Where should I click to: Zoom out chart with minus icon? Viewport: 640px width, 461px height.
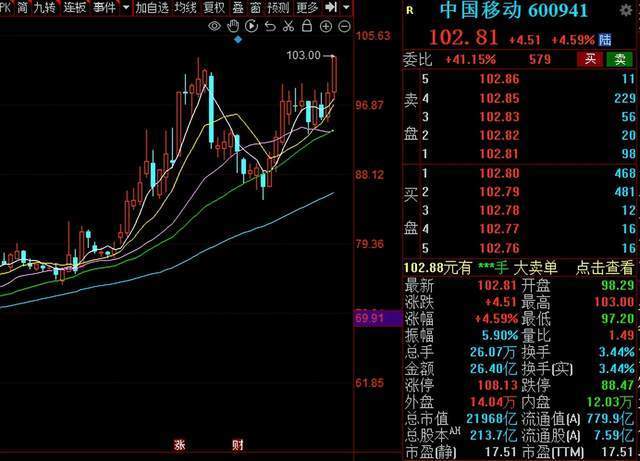[344, 27]
